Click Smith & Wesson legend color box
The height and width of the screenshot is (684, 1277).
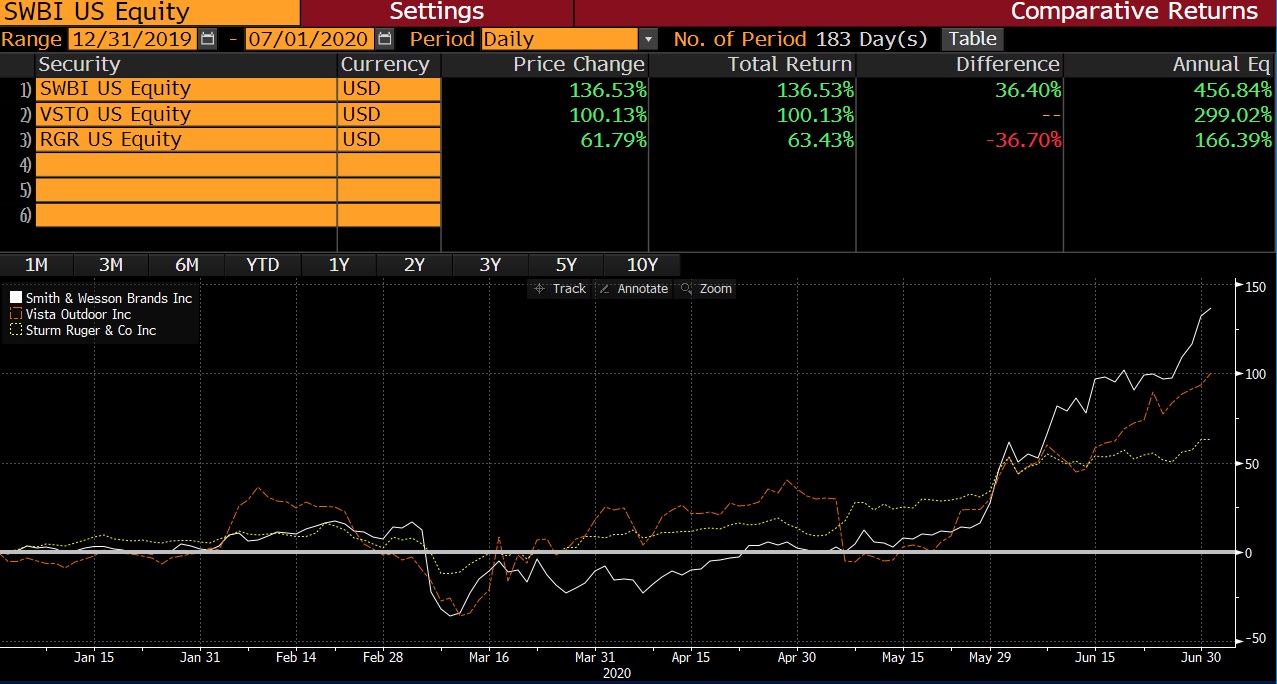click(x=15, y=298)
